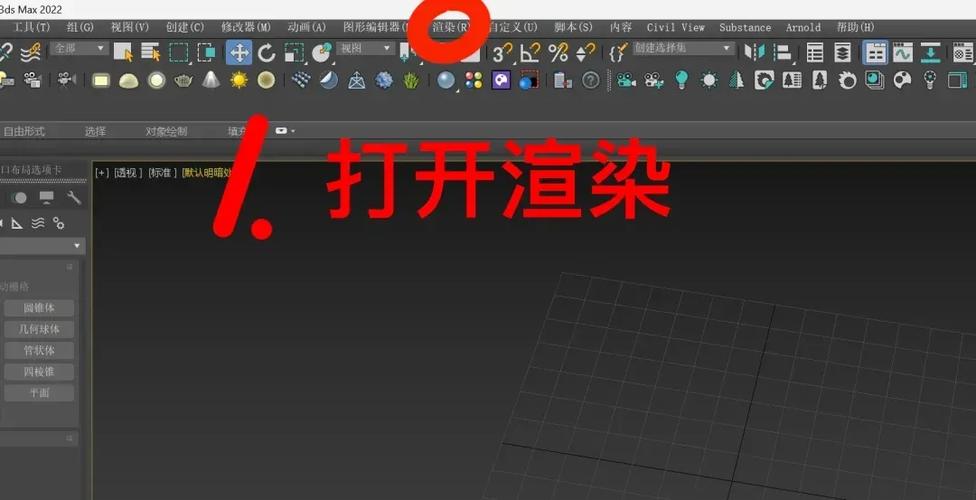Activate the Select and Scale tool

(294, 53)
